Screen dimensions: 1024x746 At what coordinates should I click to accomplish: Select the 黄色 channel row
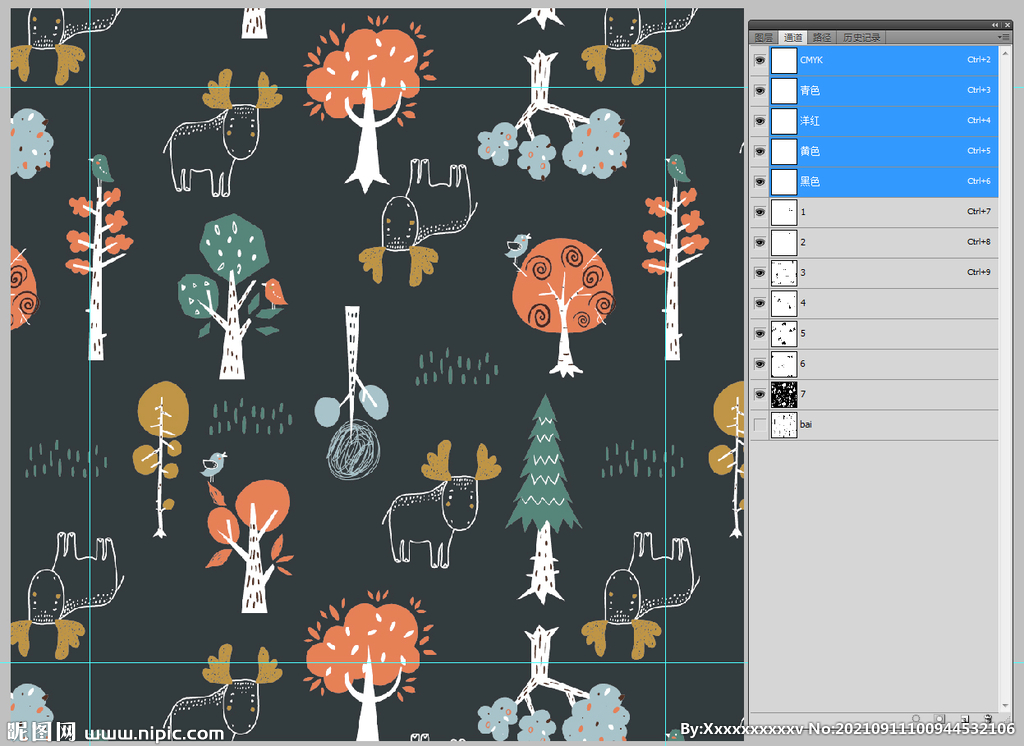(x=884, y=152)
